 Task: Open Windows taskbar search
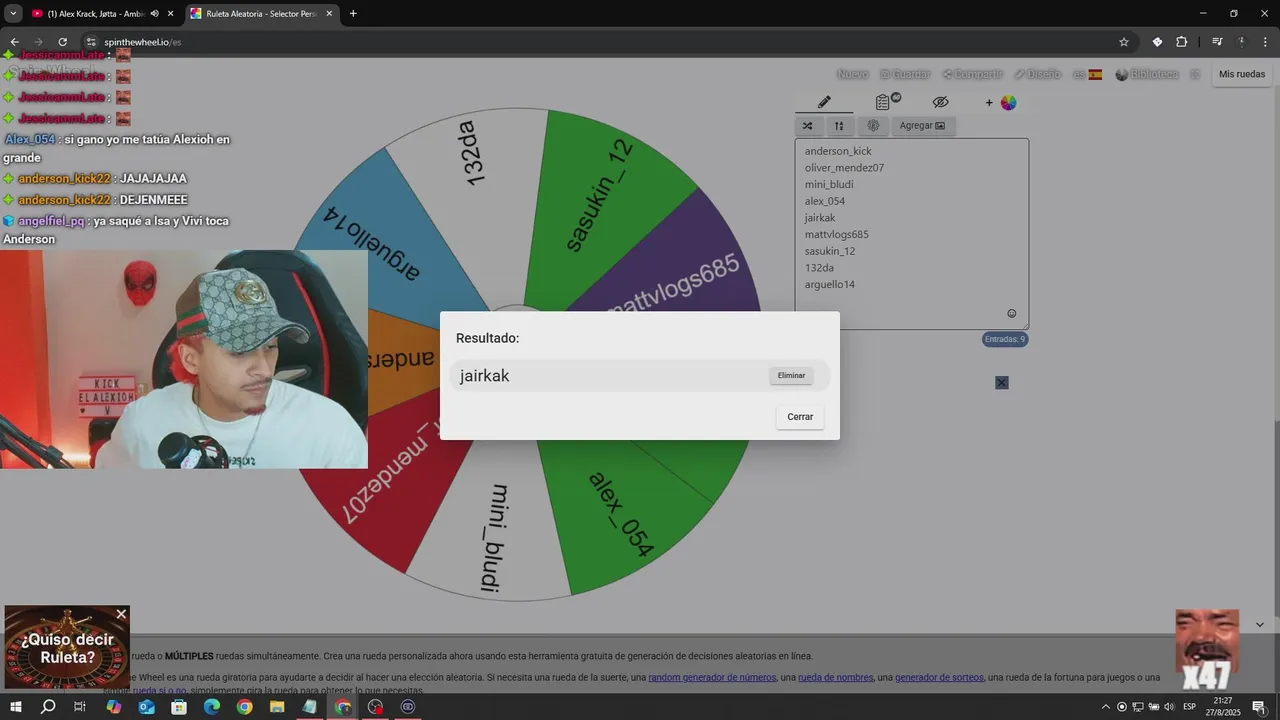pos(48,707)
